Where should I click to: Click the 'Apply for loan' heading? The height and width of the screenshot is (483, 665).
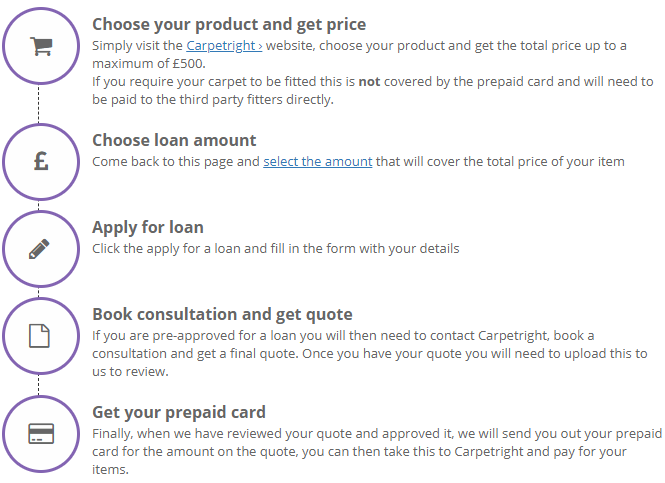[x=148, y=227]
